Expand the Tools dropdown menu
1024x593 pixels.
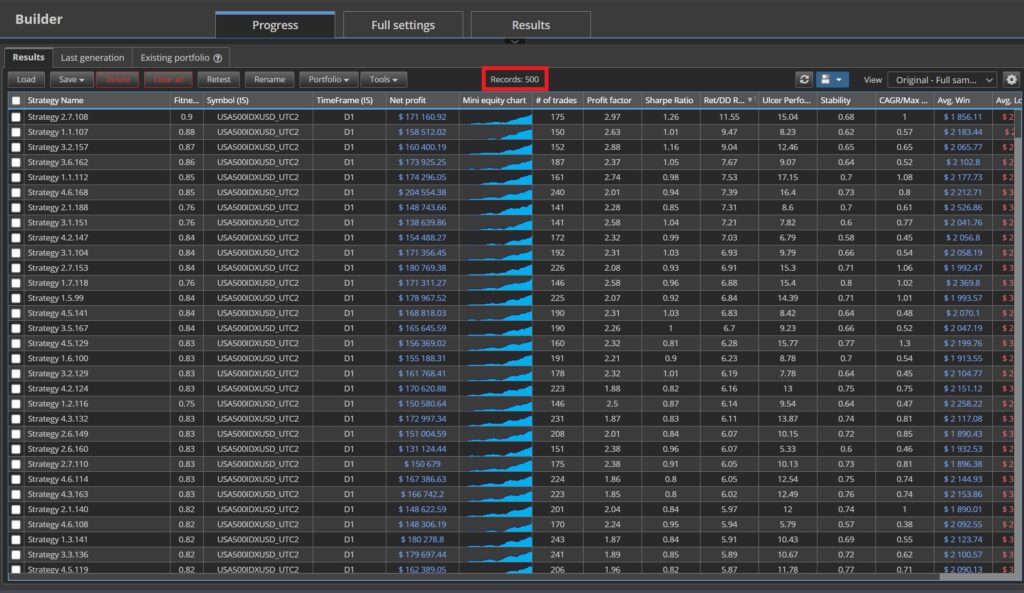pyautogui.click(x=383, y=79)
